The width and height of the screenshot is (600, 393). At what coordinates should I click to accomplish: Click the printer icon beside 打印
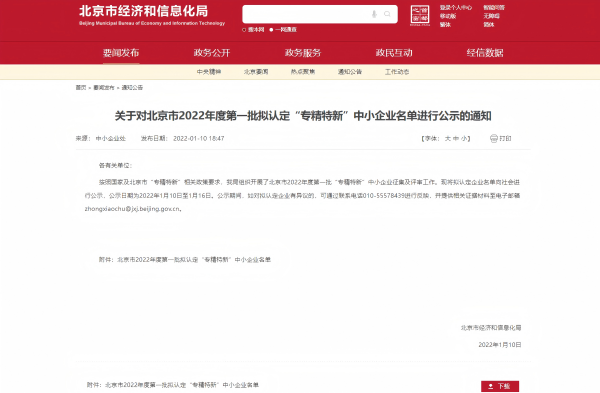click(x=494, y=139)
